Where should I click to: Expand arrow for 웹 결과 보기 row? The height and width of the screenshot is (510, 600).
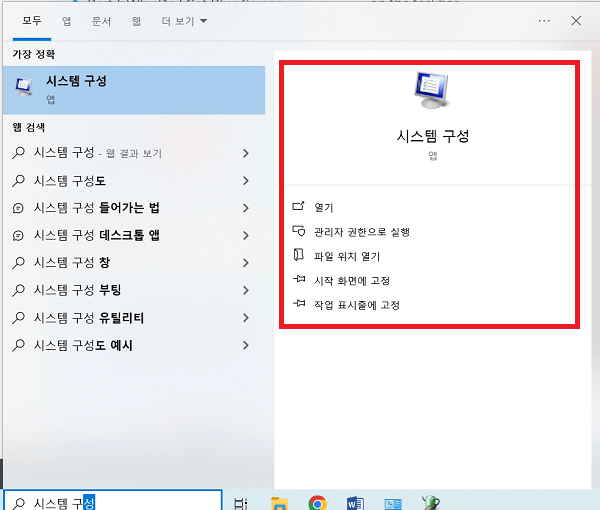click(x=246, y=153)
